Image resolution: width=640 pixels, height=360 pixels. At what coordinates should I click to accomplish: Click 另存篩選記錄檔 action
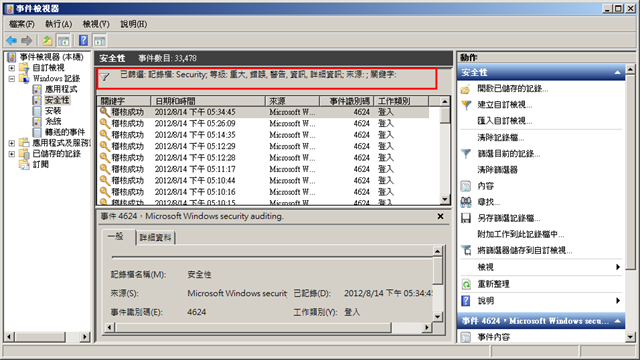509,218
